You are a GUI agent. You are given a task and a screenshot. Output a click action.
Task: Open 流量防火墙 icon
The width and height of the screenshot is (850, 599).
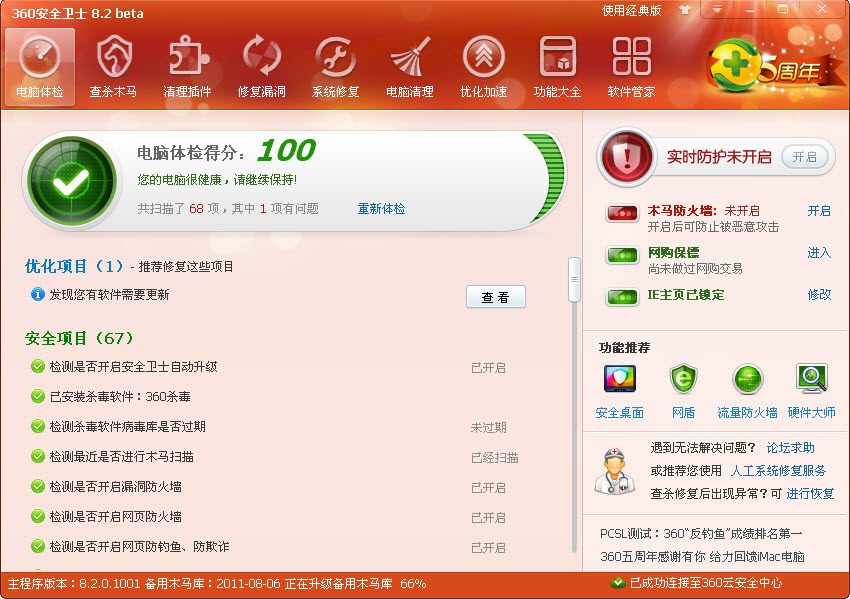748,379
